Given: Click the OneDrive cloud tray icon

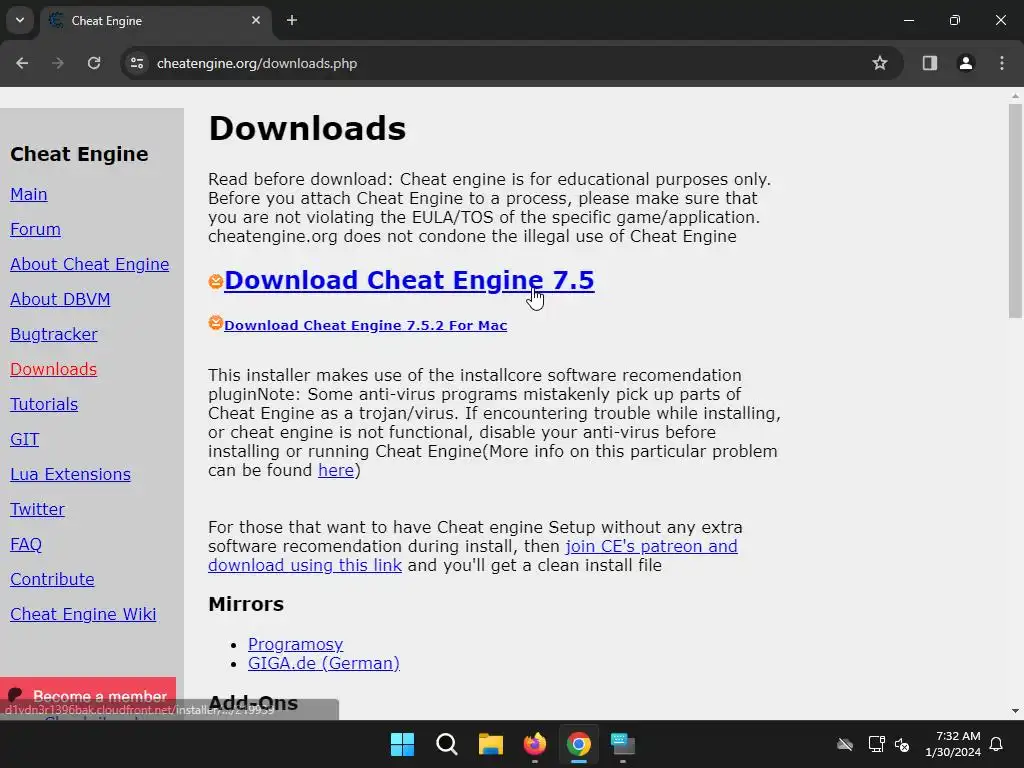Looking at the screenshot, I should [845, 744].
